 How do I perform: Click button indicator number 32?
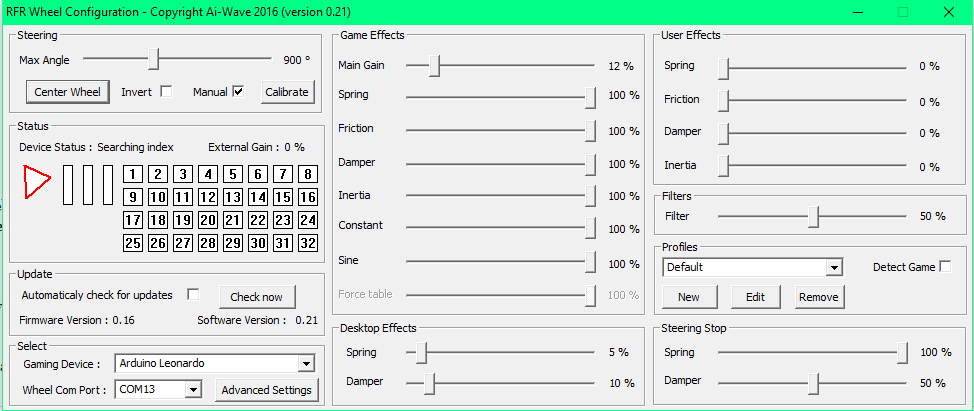307,243
